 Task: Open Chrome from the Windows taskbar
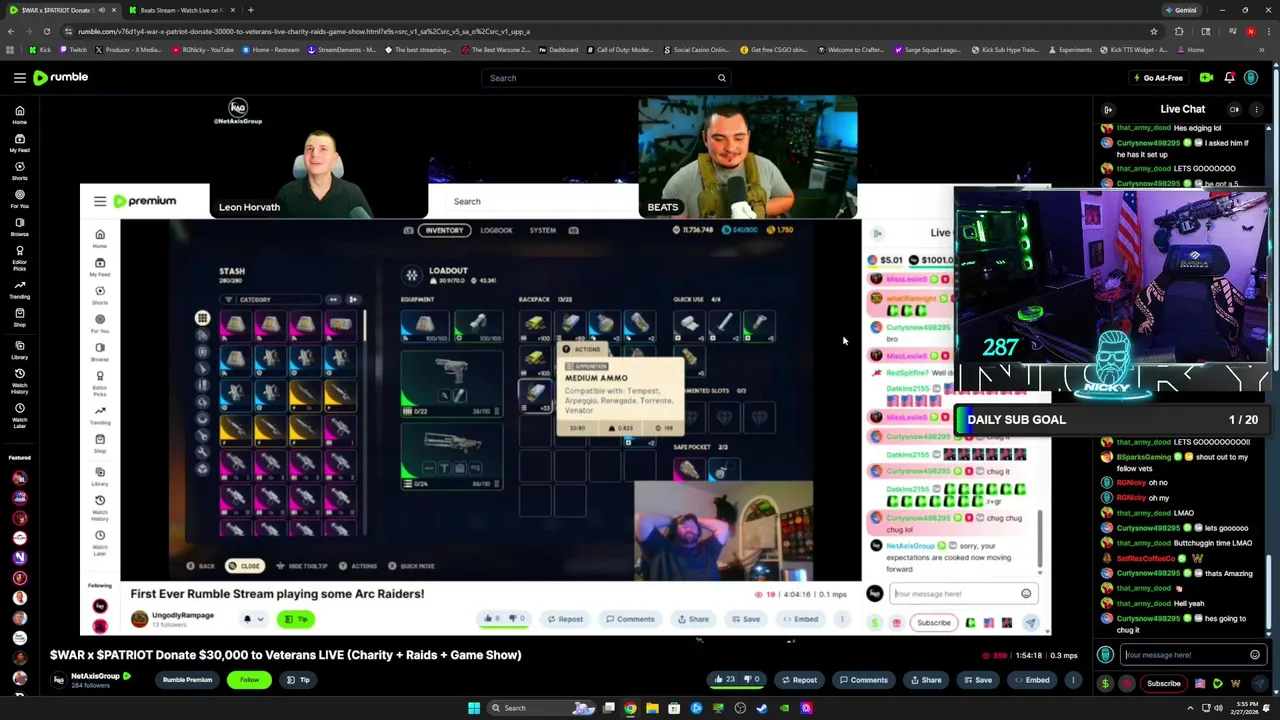630,708
